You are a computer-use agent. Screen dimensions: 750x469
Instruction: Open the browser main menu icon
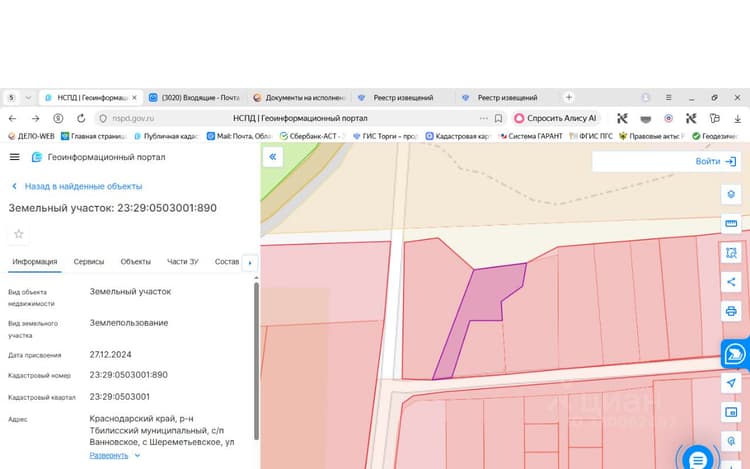(669, 98)
